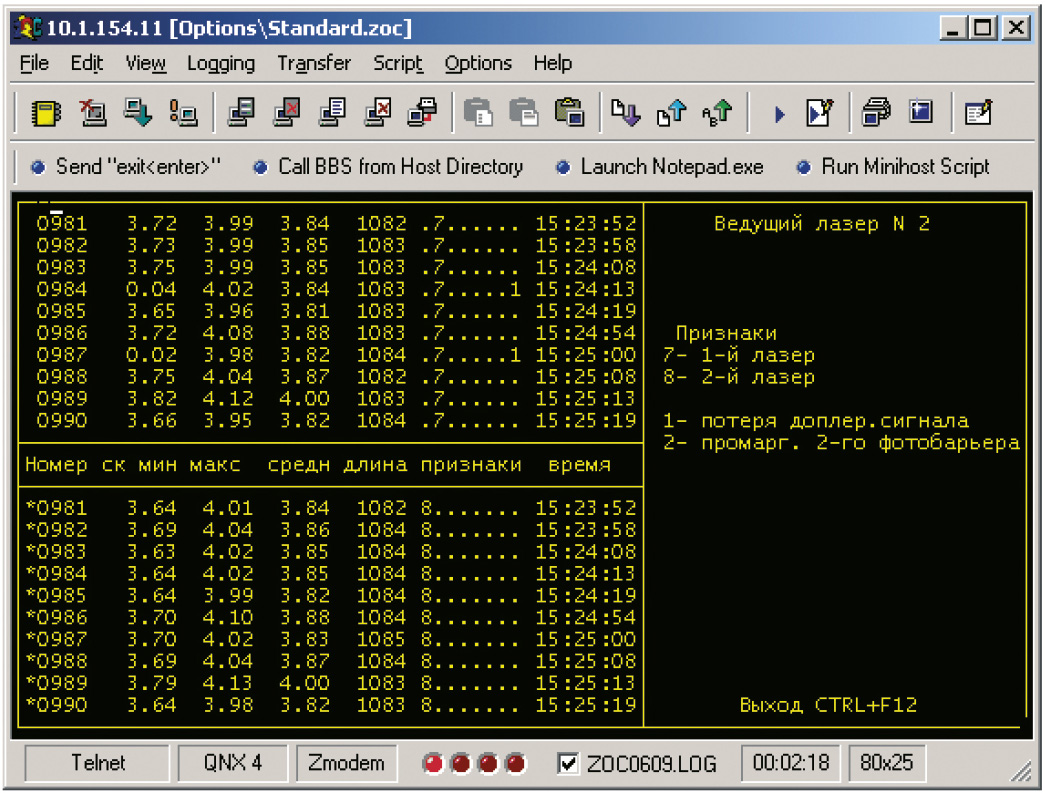Click the Zmodem protocol status field
1045x793 pixels.
click(x=346, y=763)
